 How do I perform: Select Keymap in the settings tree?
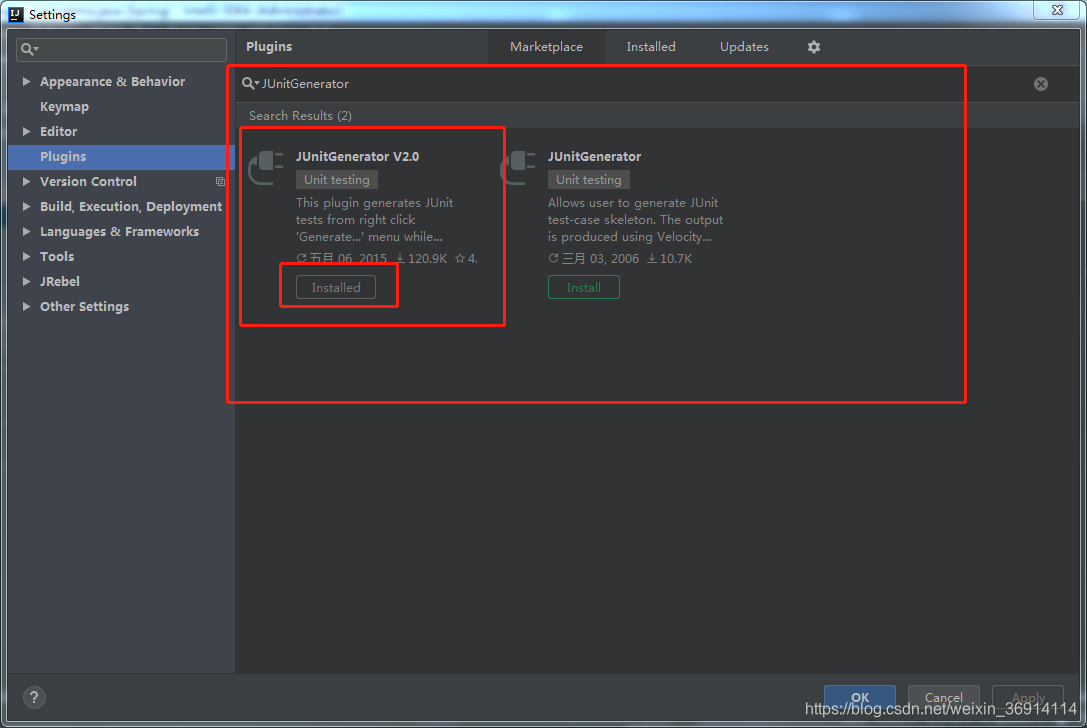pos(64,107)
